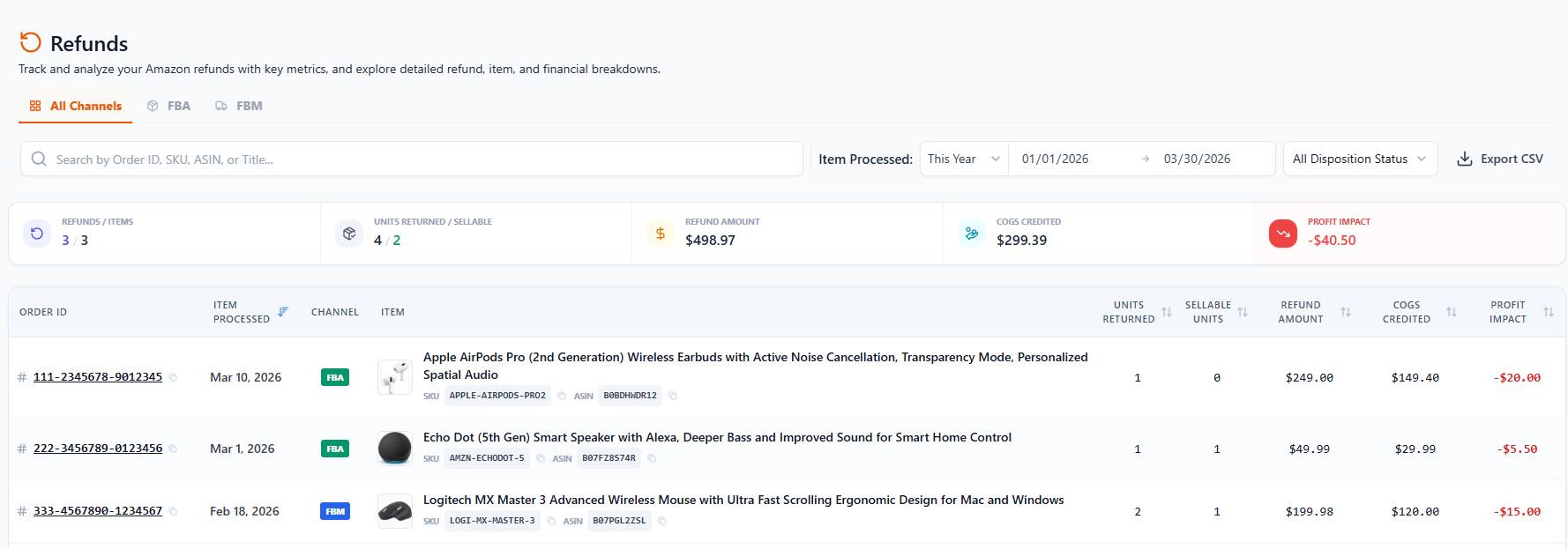Click the refunds/items card icon
1568x549 pixels.
(x=37, y=234)
